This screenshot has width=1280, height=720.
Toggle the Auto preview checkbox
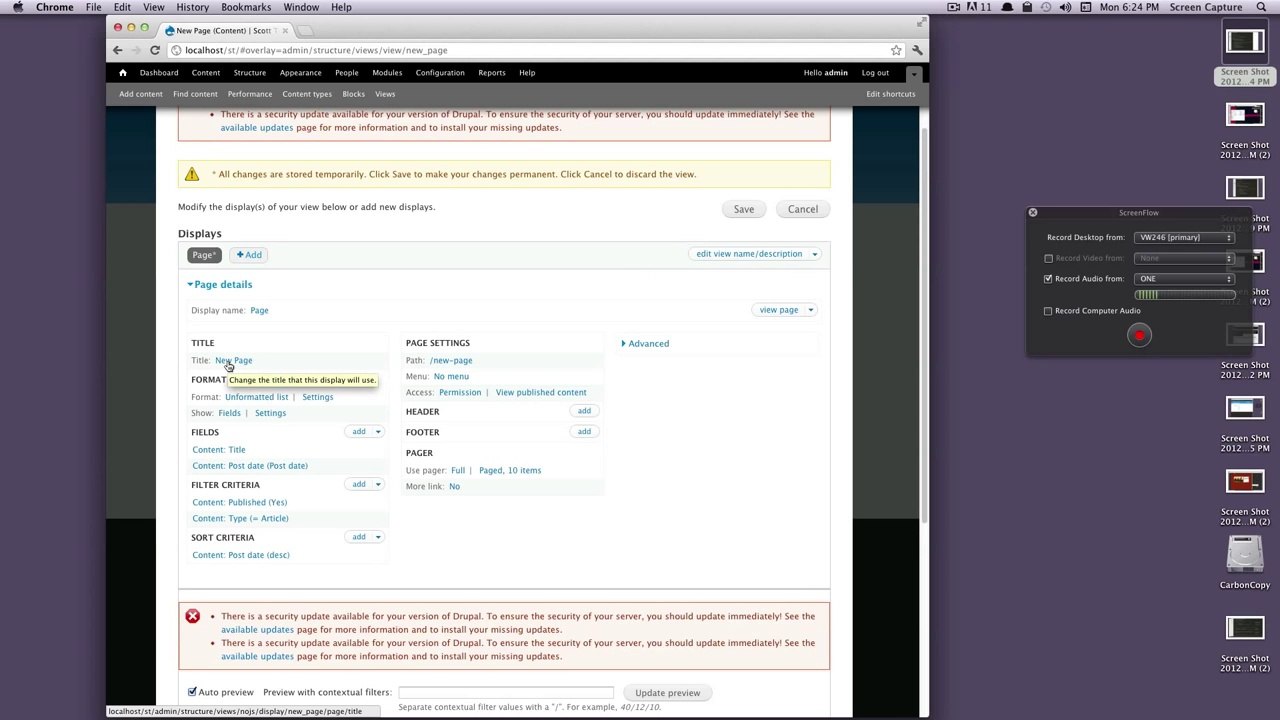pyautogui.click(x=192, y=692)
